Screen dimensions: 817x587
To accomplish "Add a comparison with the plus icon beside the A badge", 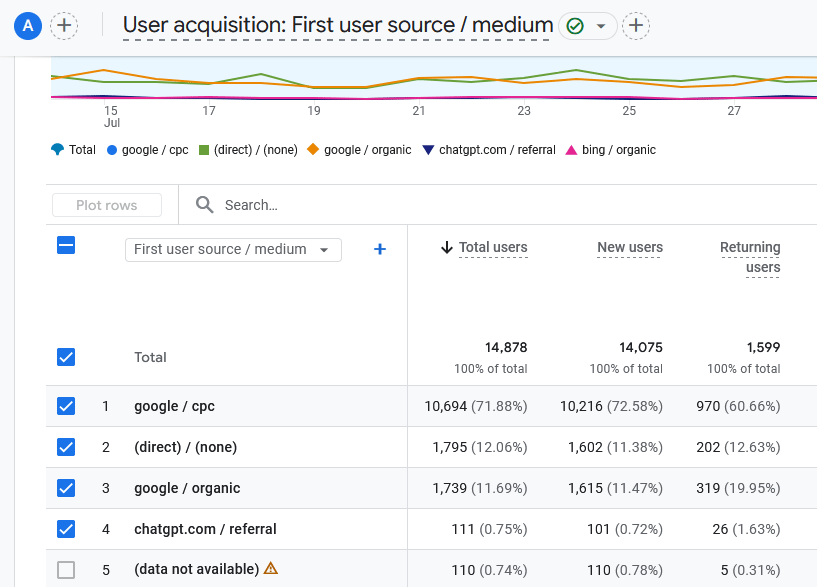I will tap(64, 26).
